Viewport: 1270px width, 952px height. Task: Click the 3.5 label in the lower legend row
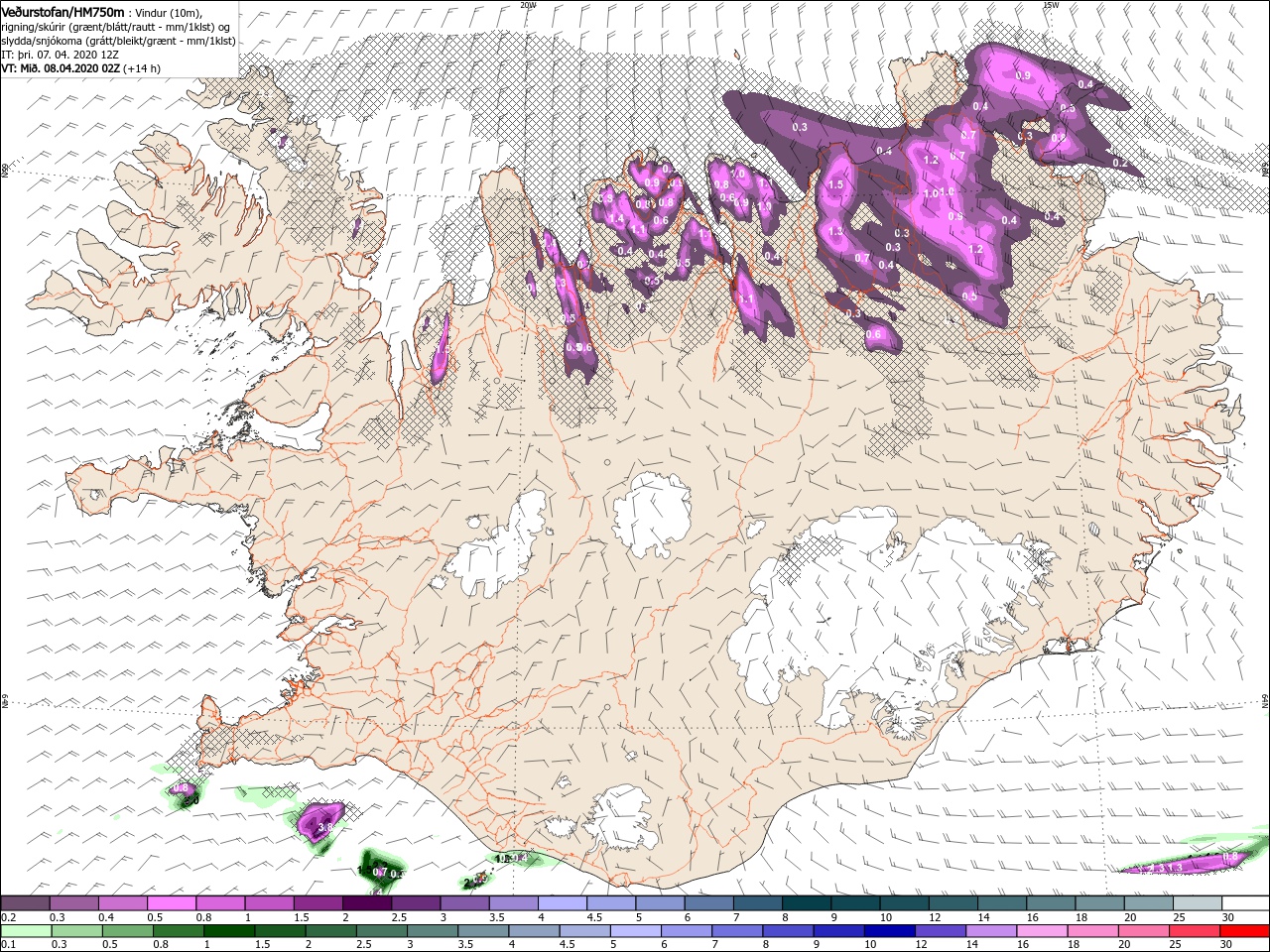465,945
